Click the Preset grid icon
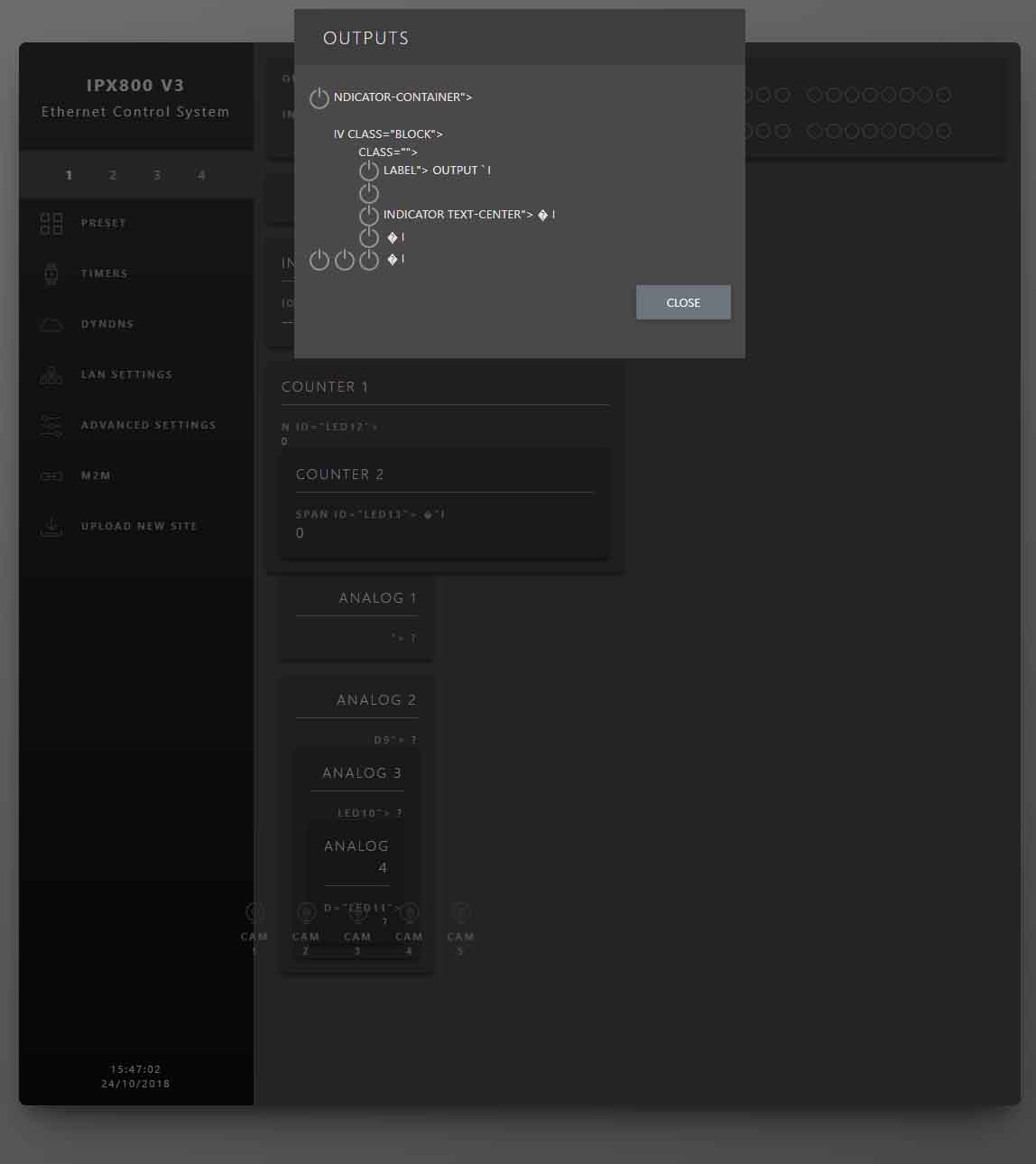1036x1164 pixels. pyautogui.click(x=51, y=223)
